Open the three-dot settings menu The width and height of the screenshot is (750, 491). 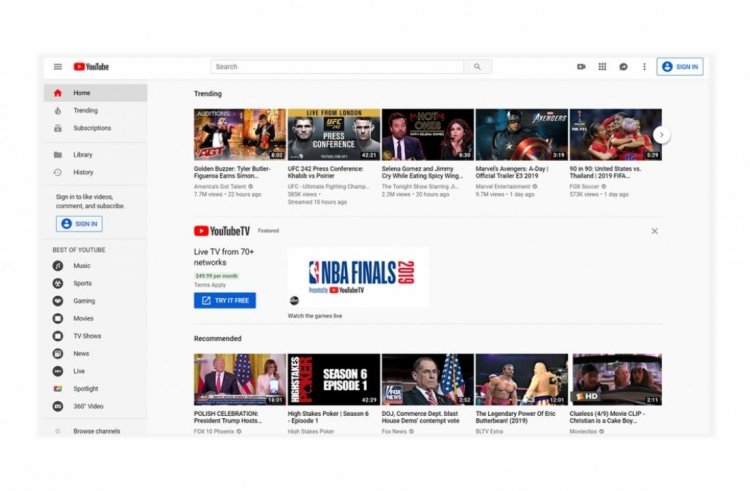click(644, 66)
